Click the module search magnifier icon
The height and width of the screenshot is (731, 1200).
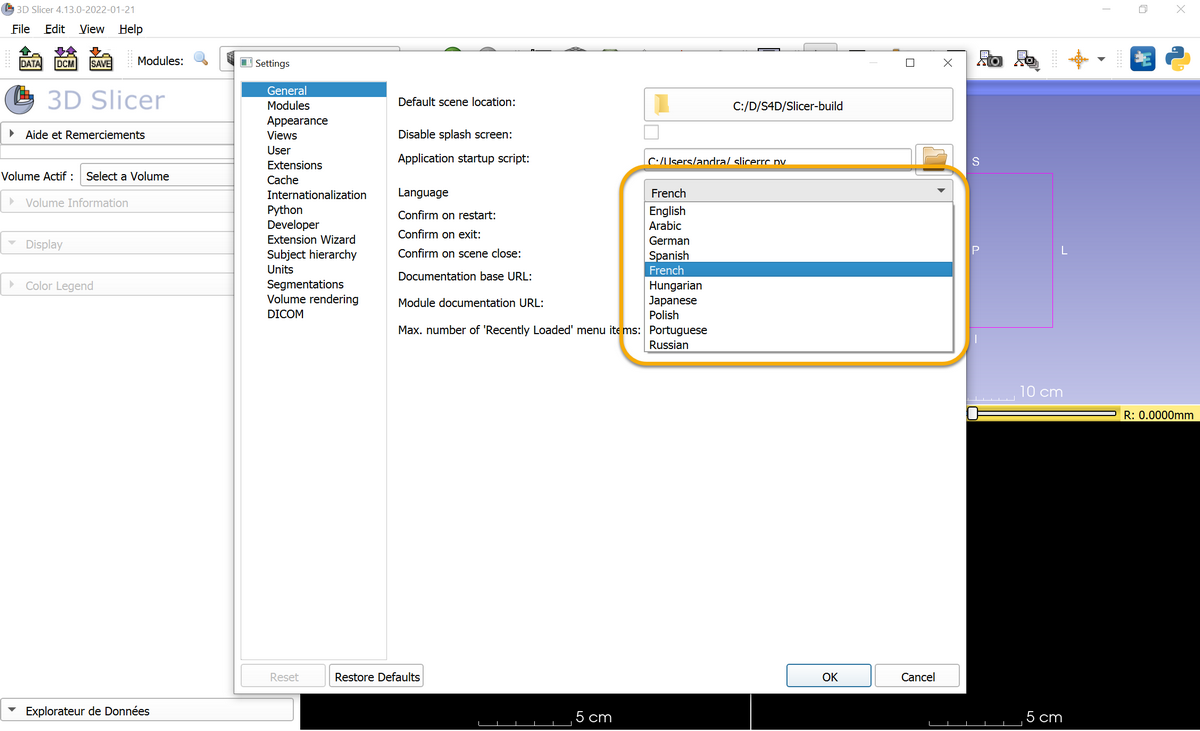201,59
